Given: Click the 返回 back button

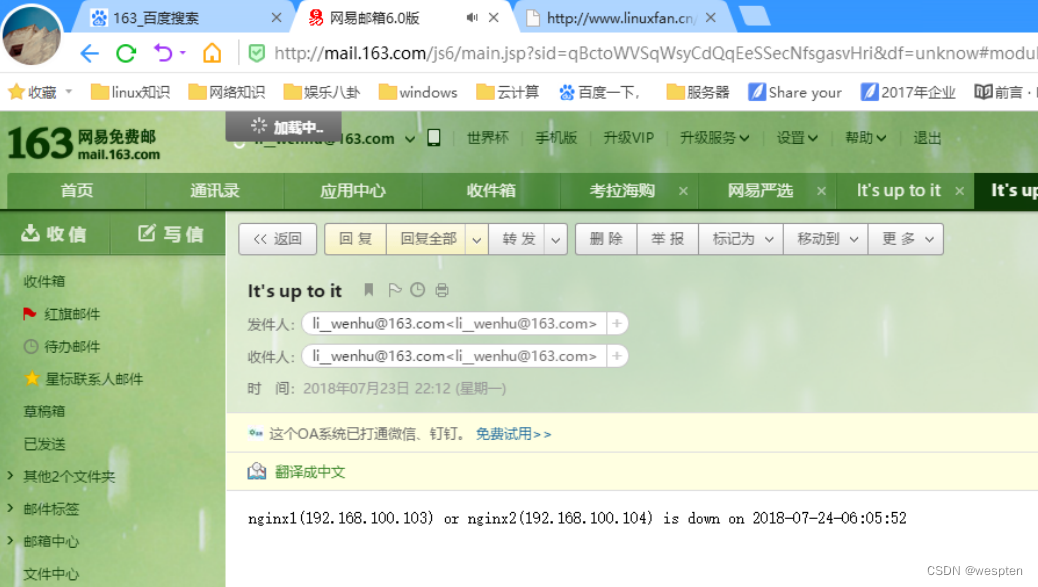Looking at the screenshot, I should pos(277,239).
